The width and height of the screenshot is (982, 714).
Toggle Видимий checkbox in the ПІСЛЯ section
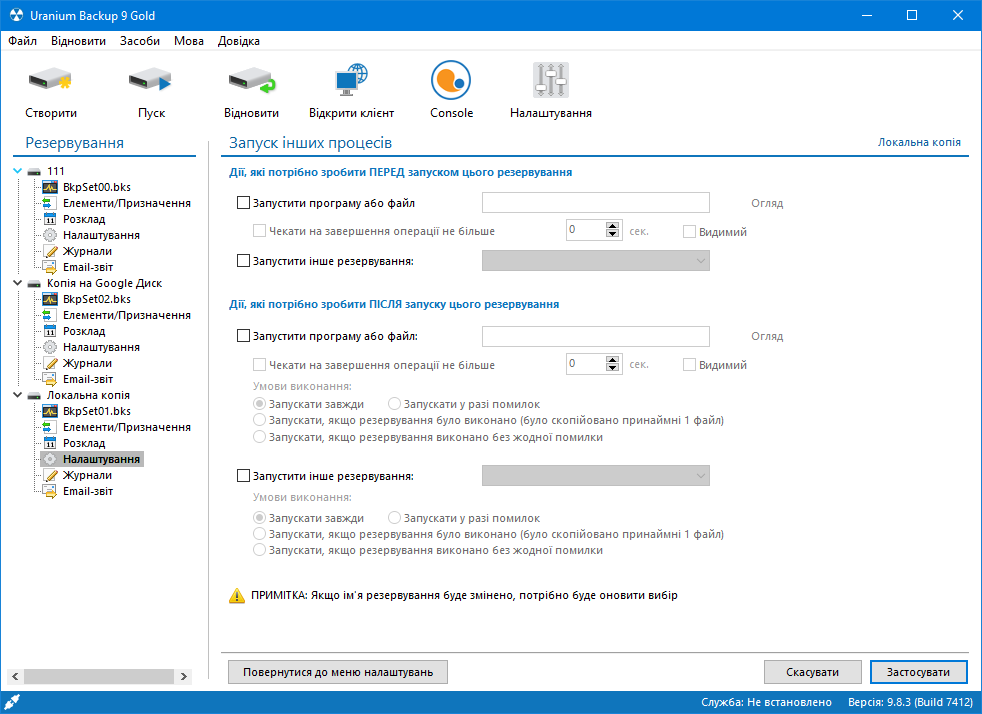[689, 365]
